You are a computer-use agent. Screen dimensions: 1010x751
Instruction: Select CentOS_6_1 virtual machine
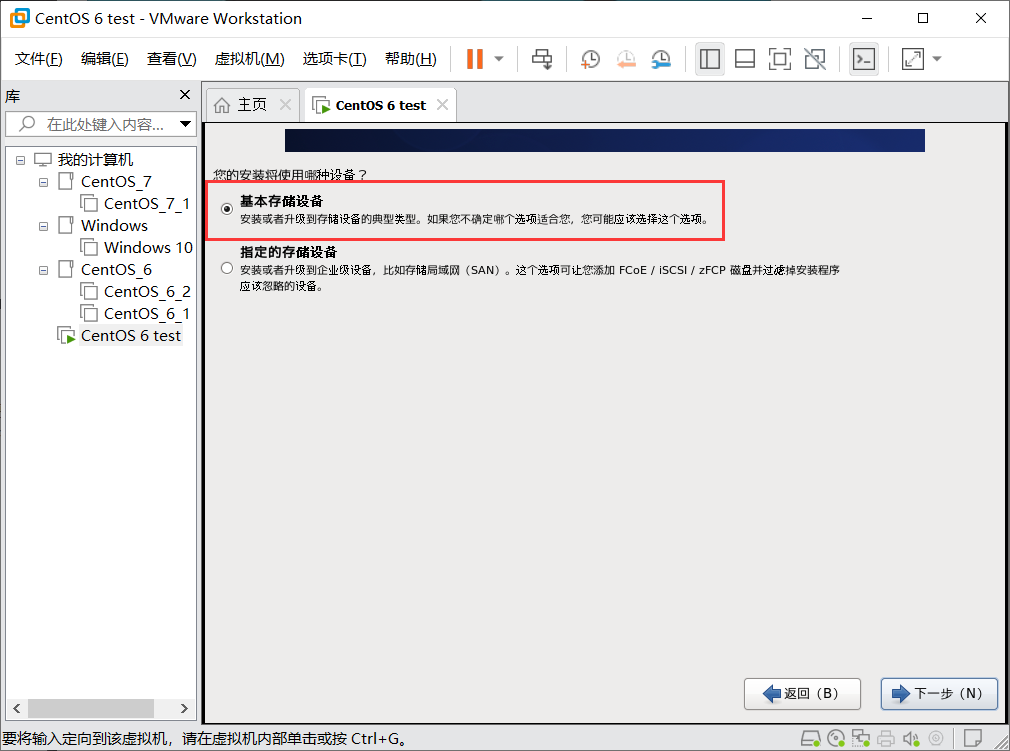point(147,314)
